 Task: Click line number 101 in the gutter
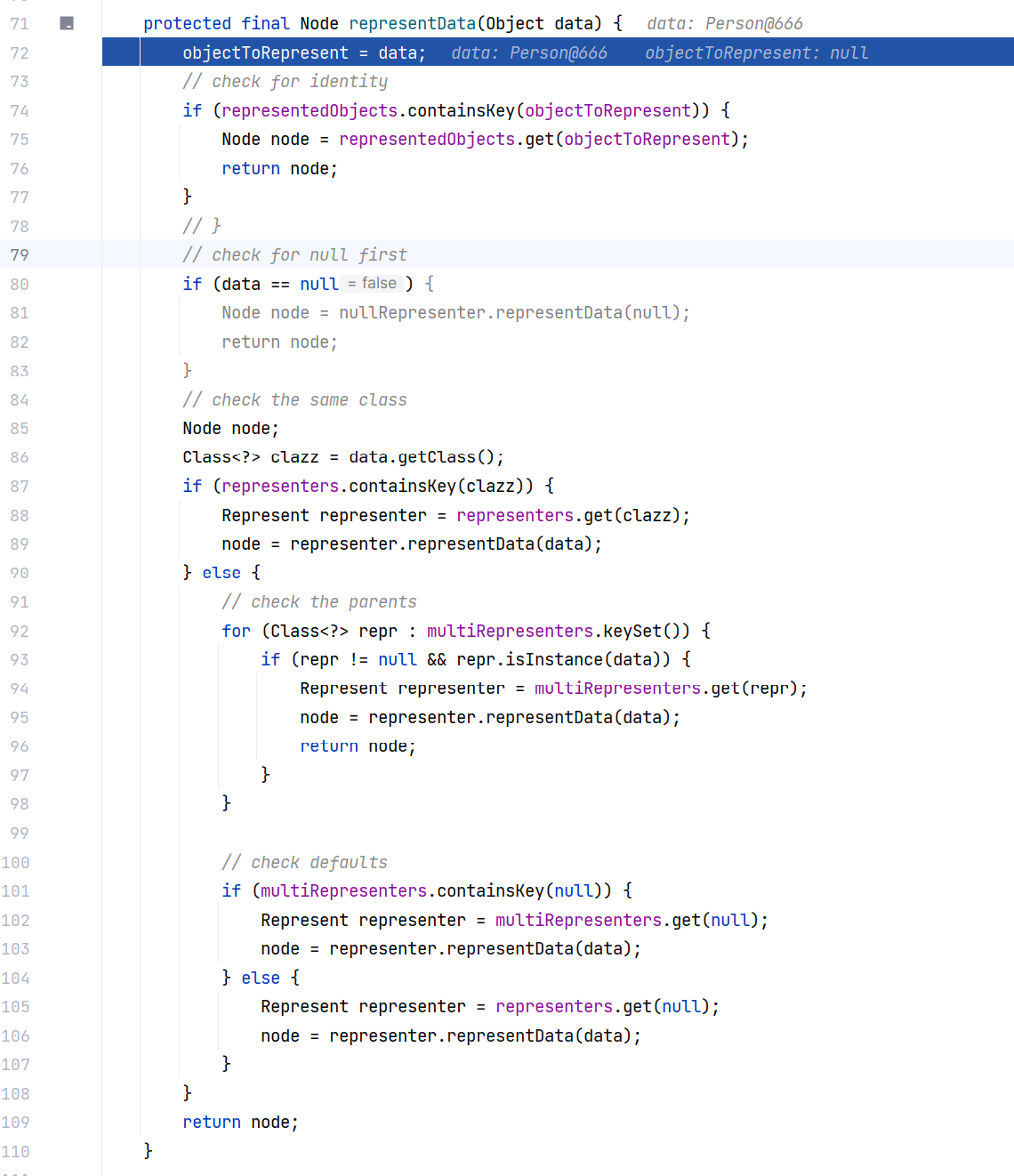pos(15,891)
